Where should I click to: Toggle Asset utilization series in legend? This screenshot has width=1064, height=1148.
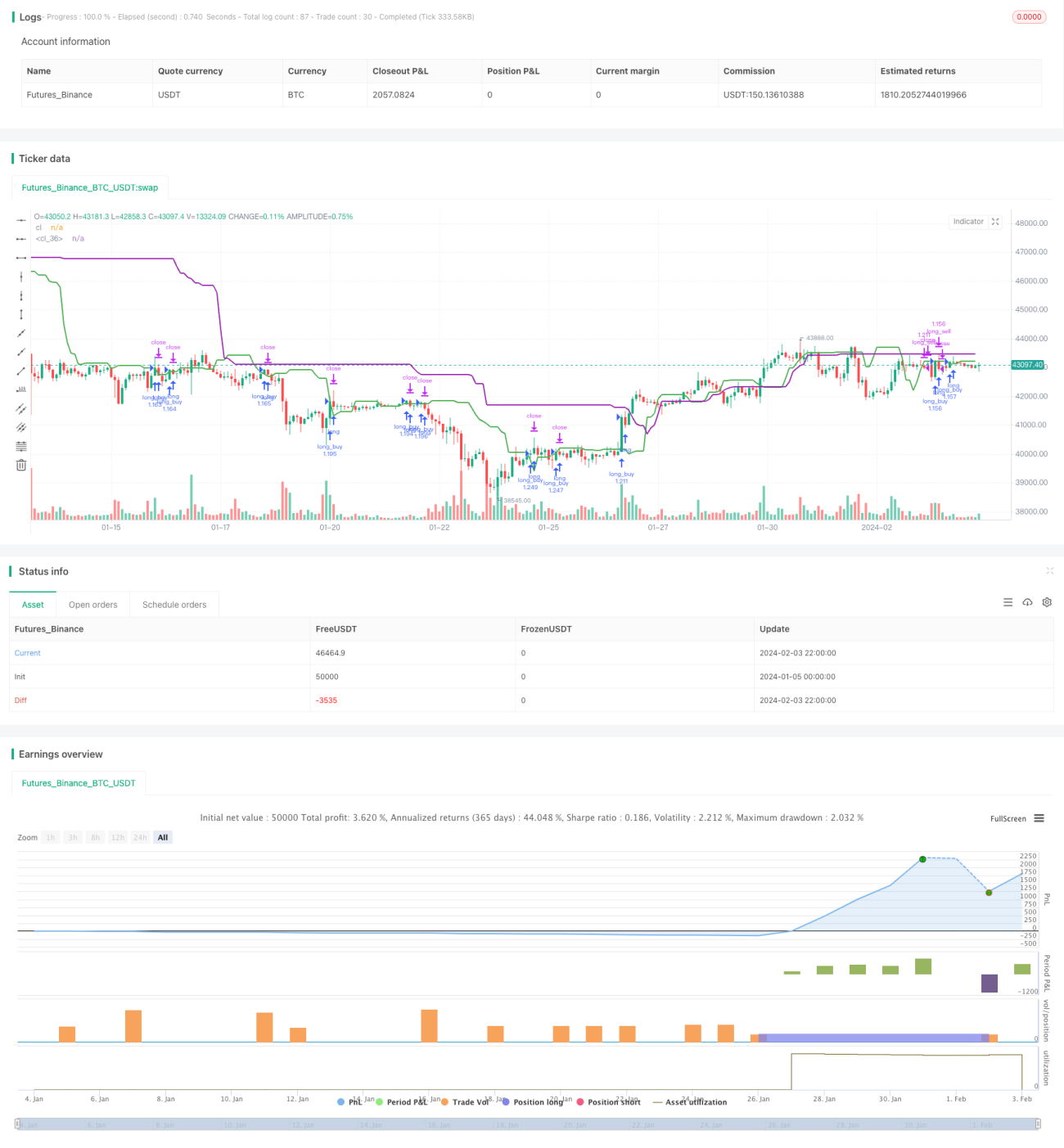click(690, 1102)
